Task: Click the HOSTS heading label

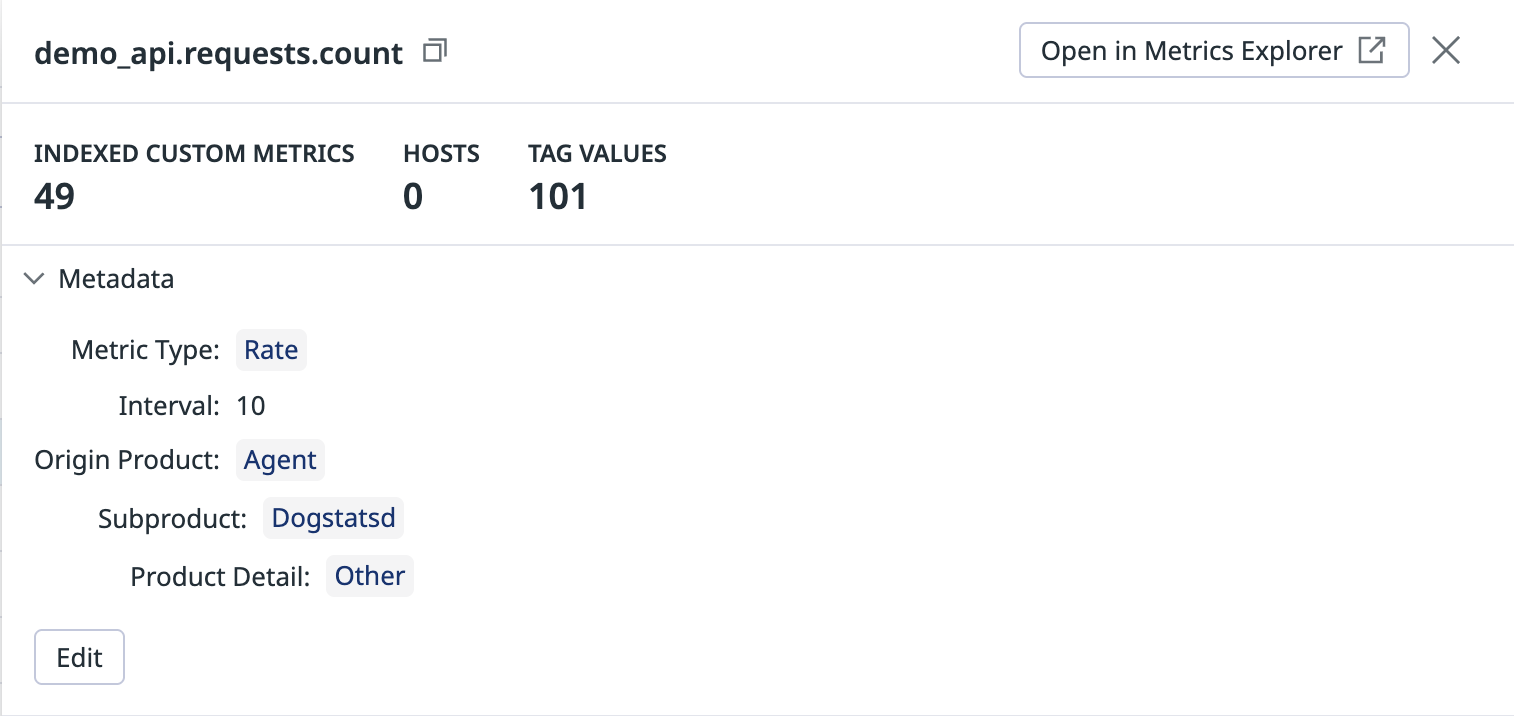Action: (x=441, y=154)
